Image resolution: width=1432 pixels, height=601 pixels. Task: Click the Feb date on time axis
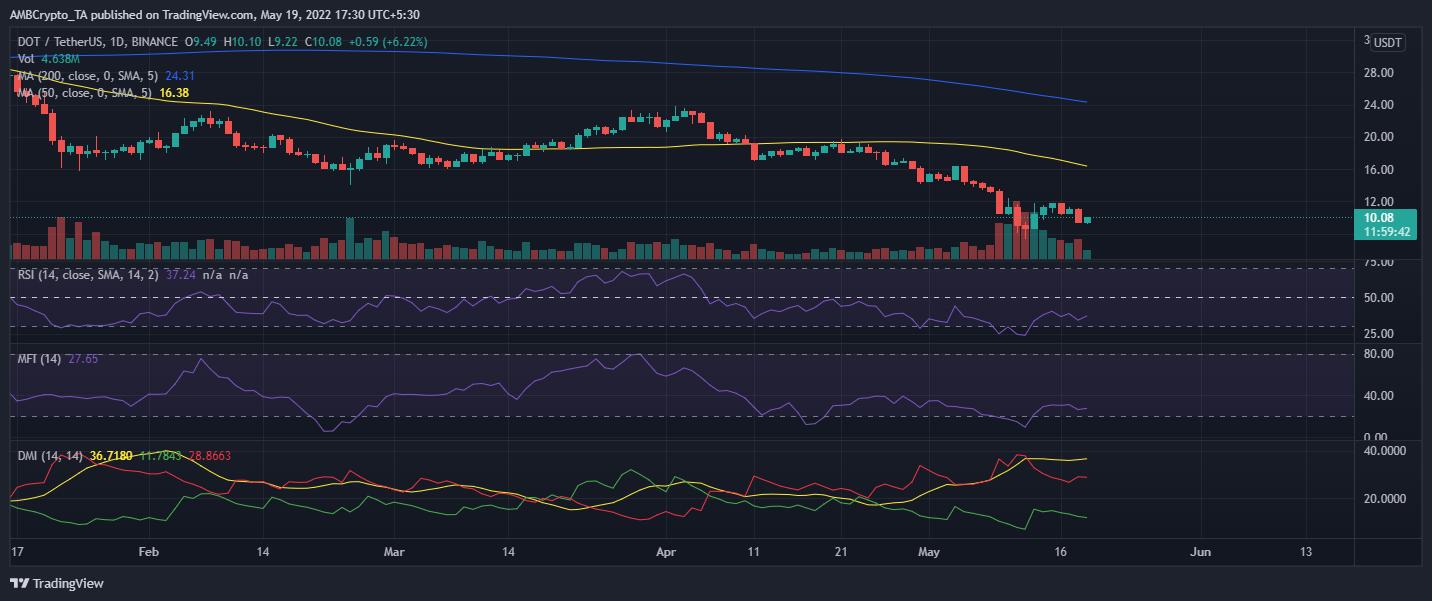(148, 552)
